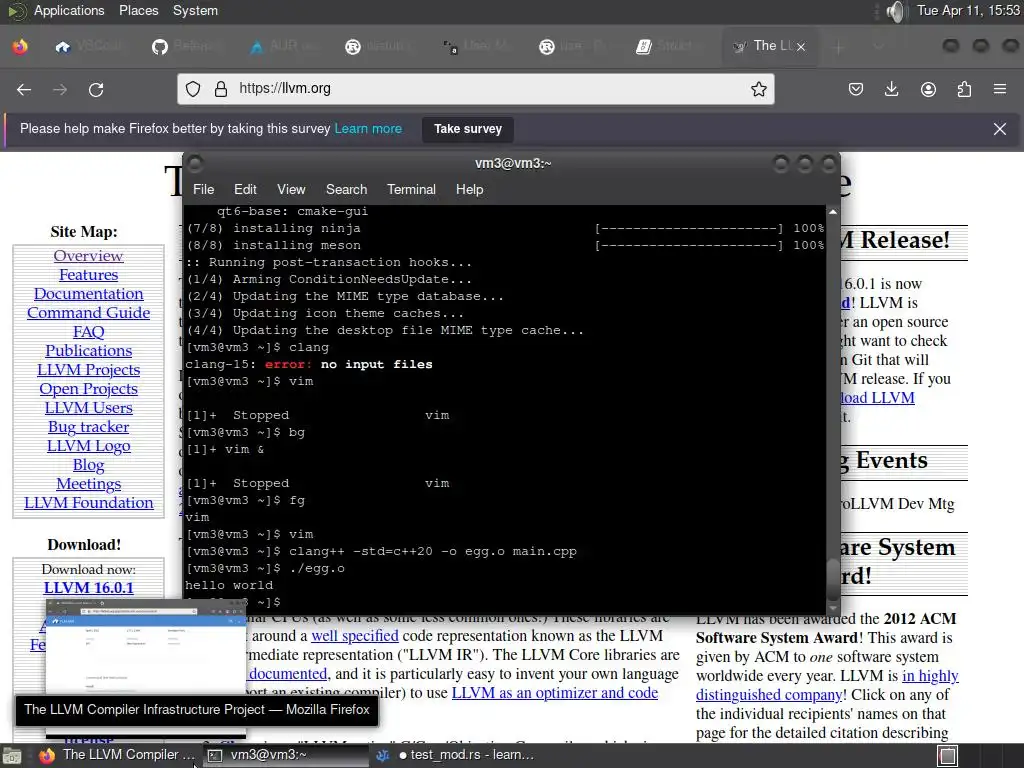
Task: Focus the llvm.org address bar
Action: coord(475,89)
